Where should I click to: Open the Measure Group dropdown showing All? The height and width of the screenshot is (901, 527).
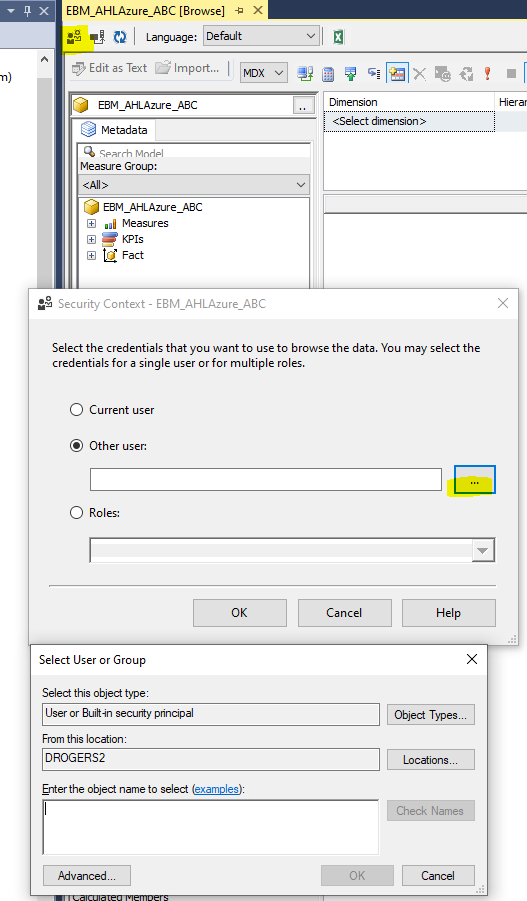194,185
